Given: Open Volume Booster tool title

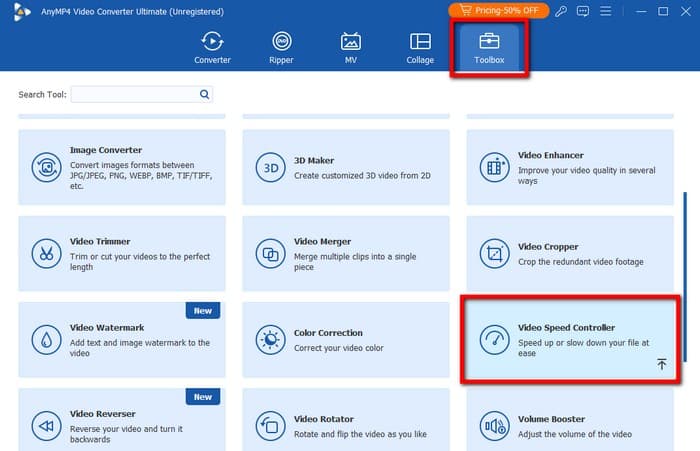Looking at the screenshot, I should pyautogui.click(x=551, y=419).
